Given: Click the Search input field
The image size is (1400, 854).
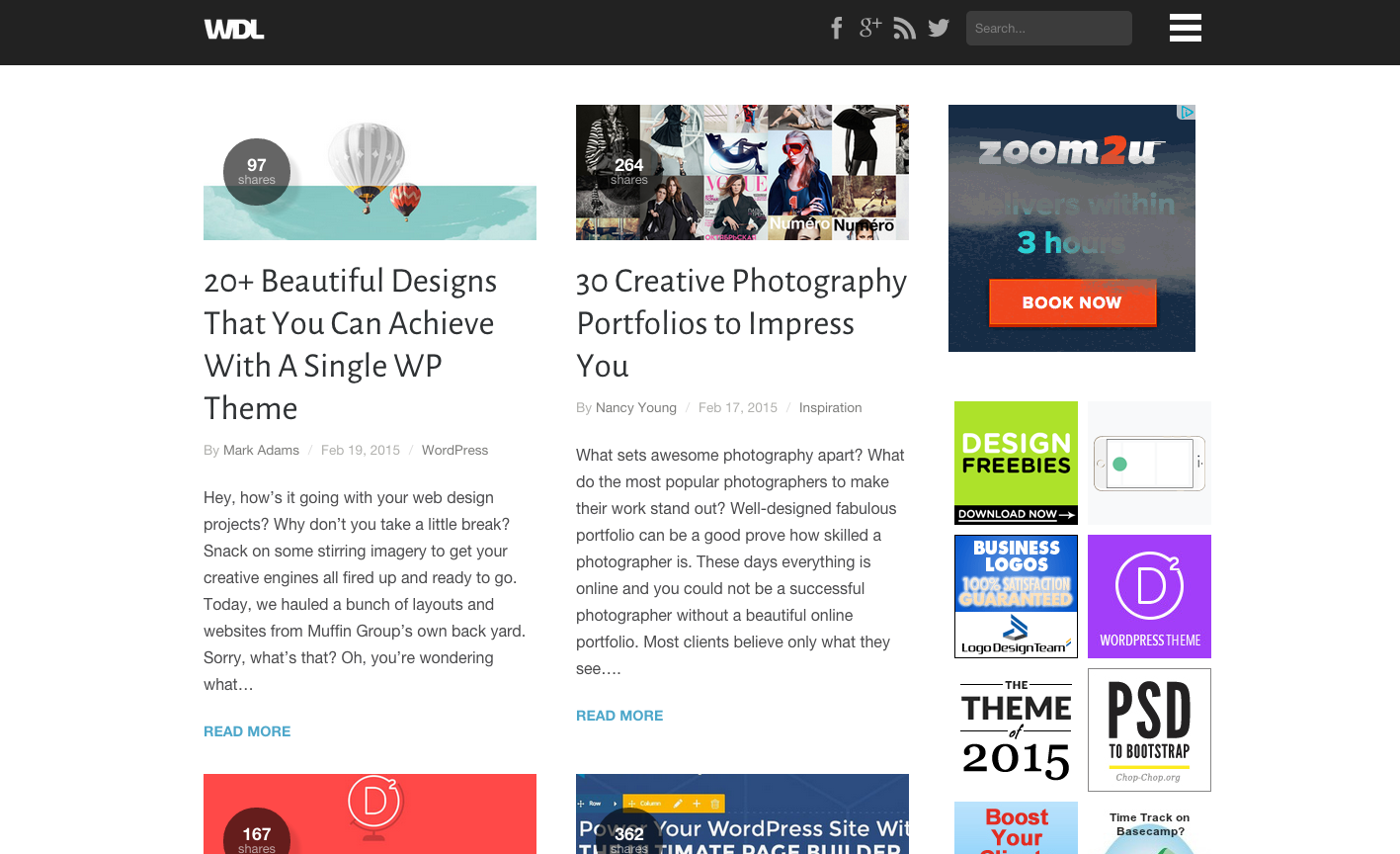Looking at the screenshot, I should (1048, 28).
